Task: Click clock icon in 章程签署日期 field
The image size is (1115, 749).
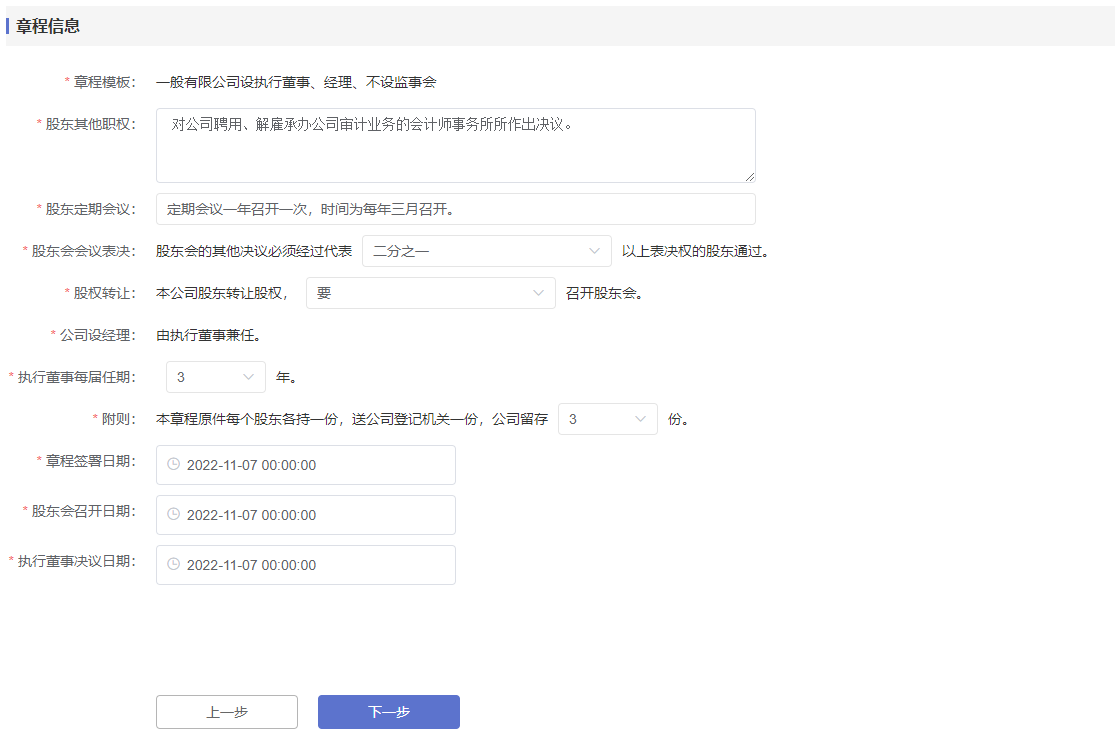Action: pyautogui.click(x=173, y=465)
